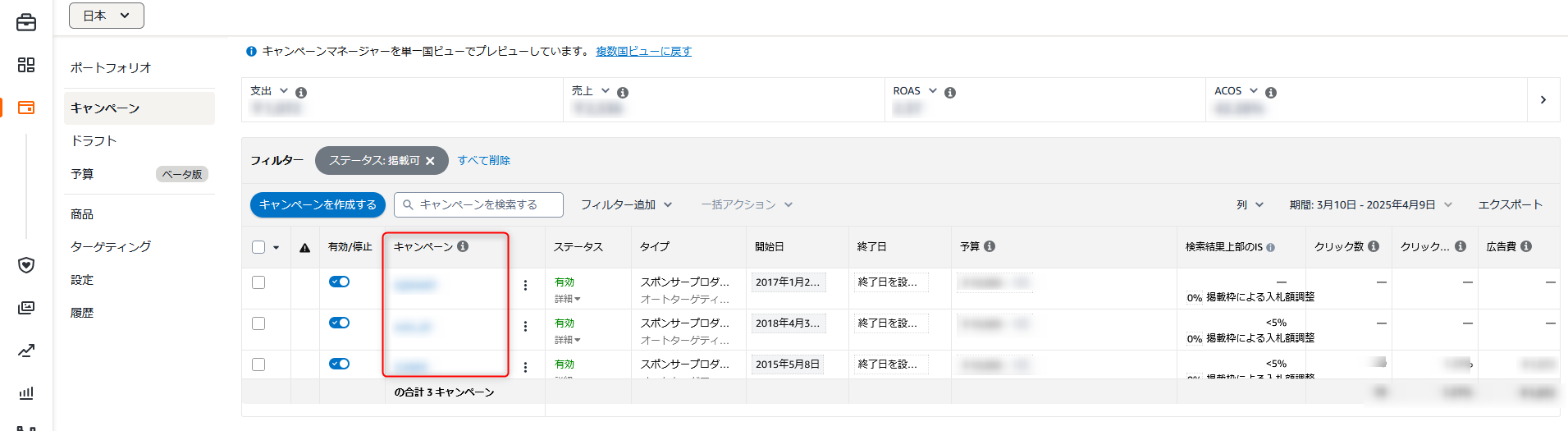Click the キャンペーンを作成する button
The height and width of the screenshot is (431, 1568).
318,204
